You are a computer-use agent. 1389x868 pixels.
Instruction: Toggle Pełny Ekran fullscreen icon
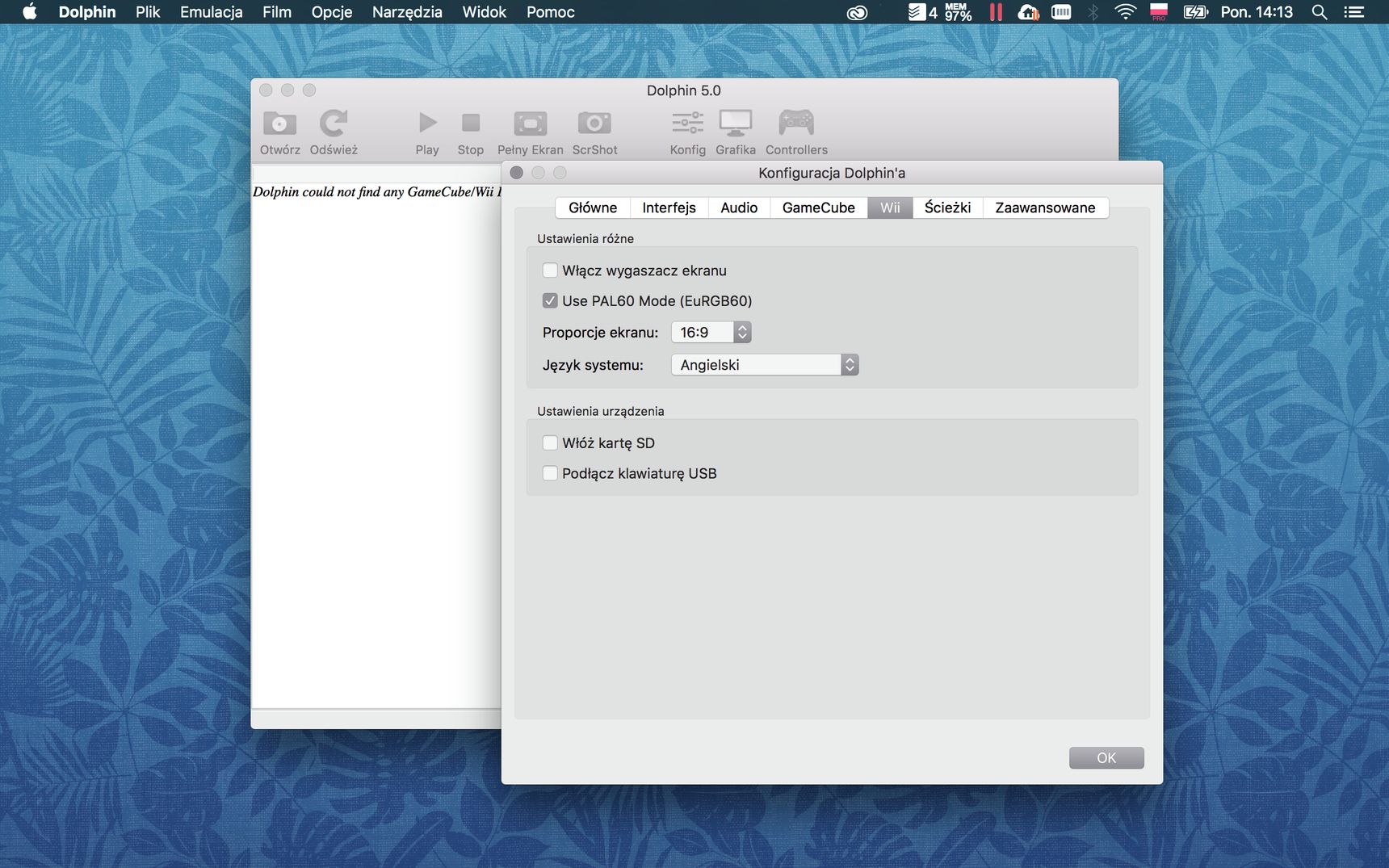[x=531, y=124]
